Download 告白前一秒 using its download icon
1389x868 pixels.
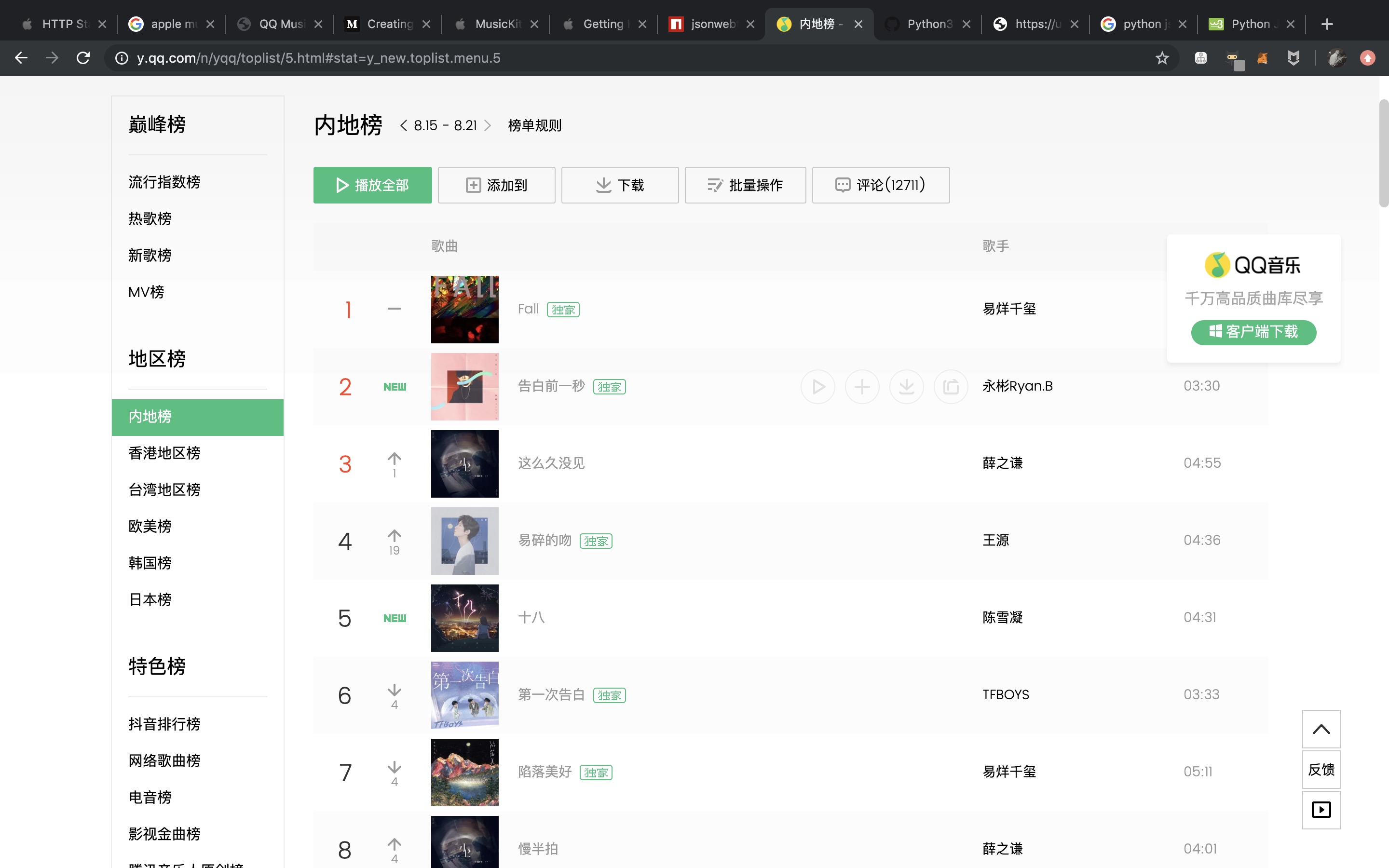point(906,386)
